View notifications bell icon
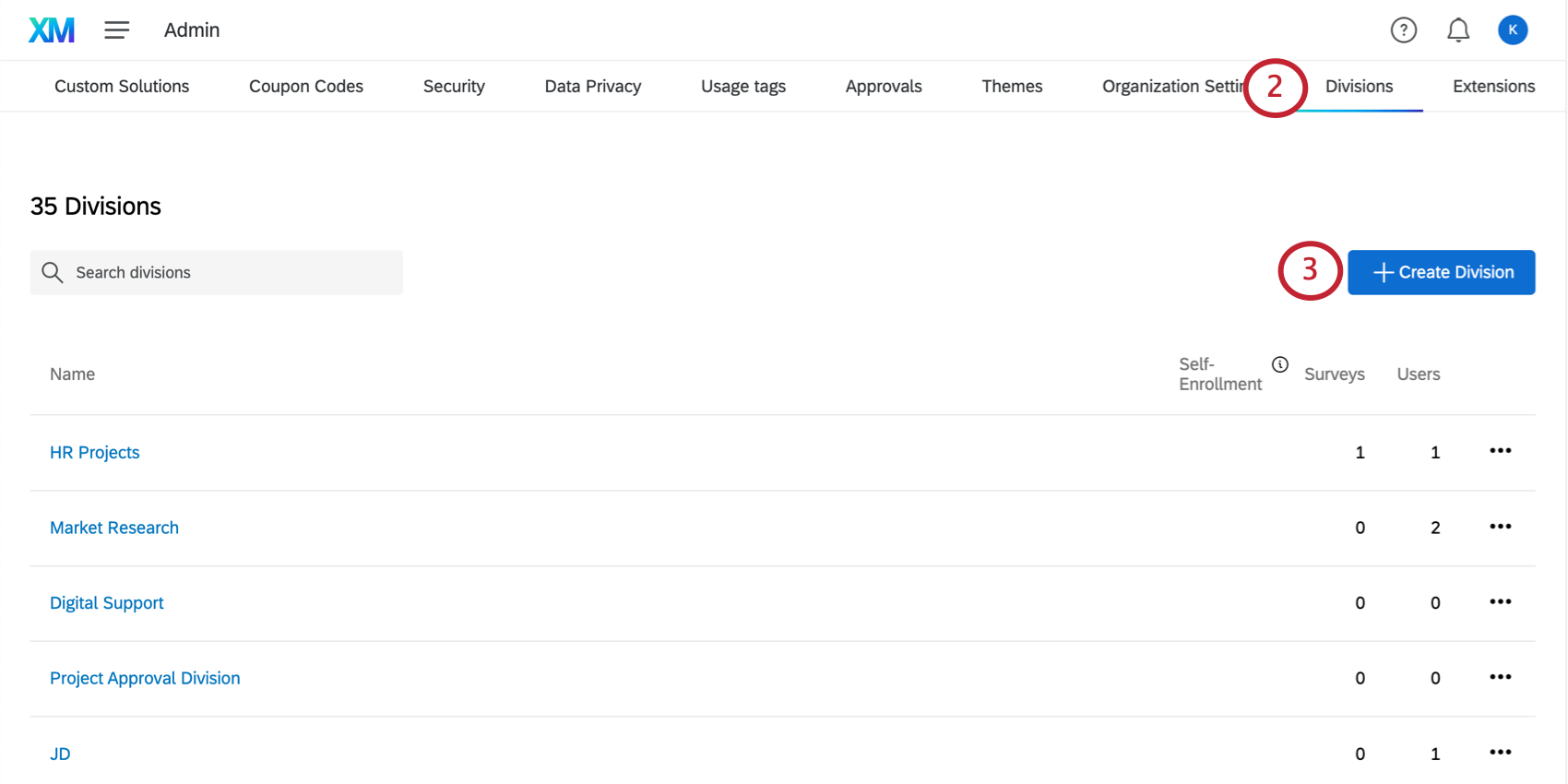 click(x=1458, y=30)
